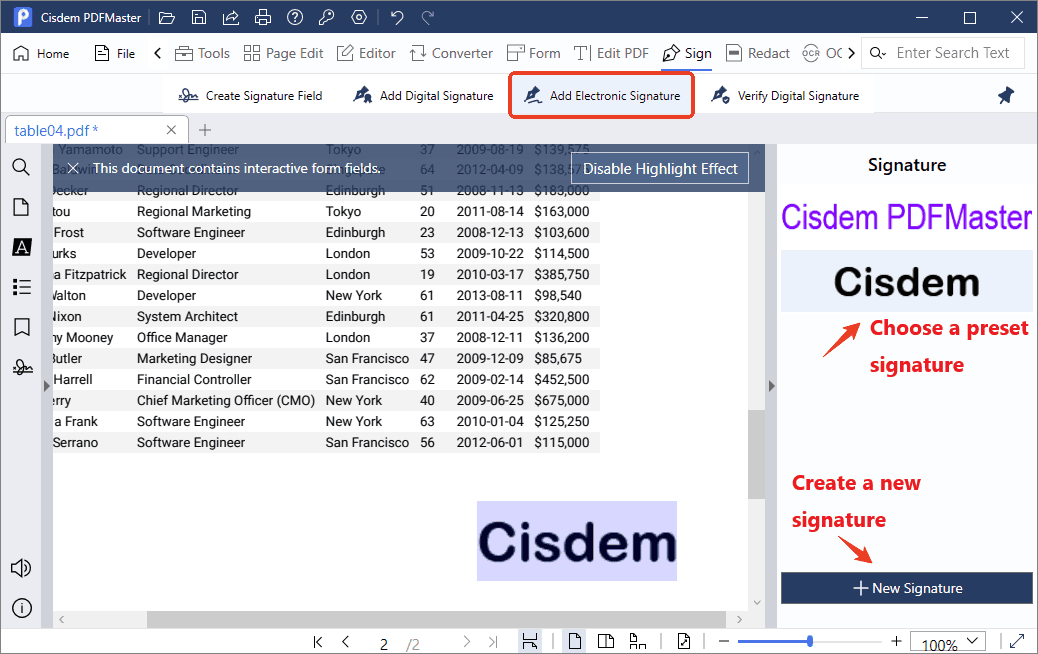This screenshot has height=654, width=1038.
Task: Open settings via hexagon gear icon
Action: pyautogui.click(x=359, y=17)
